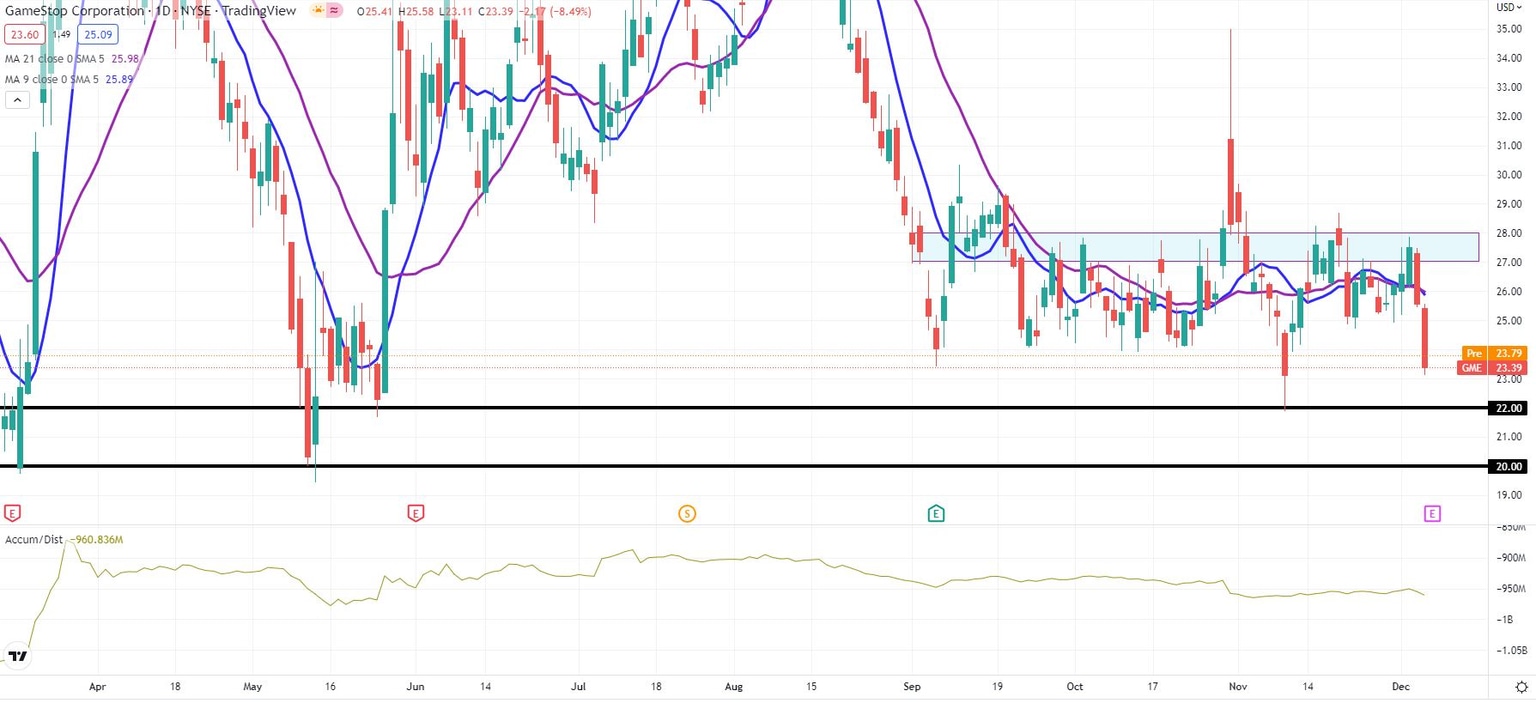Screen dimensions: 1536x702
Task: Click the red 23.60 sell price button
Action: click(x=24, y=35)
